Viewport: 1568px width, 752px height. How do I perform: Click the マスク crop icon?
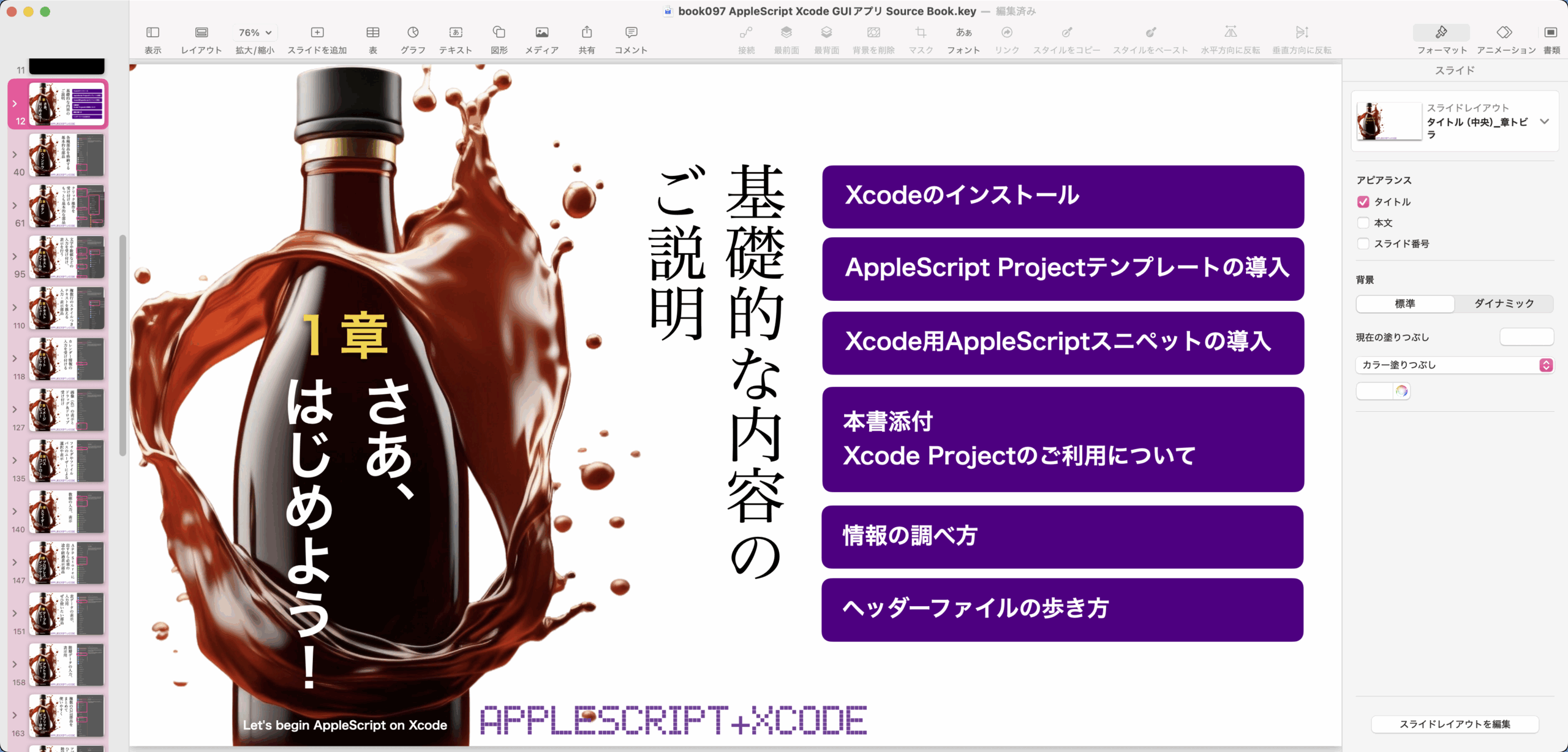pyautogui.click(x=921, y=32)
